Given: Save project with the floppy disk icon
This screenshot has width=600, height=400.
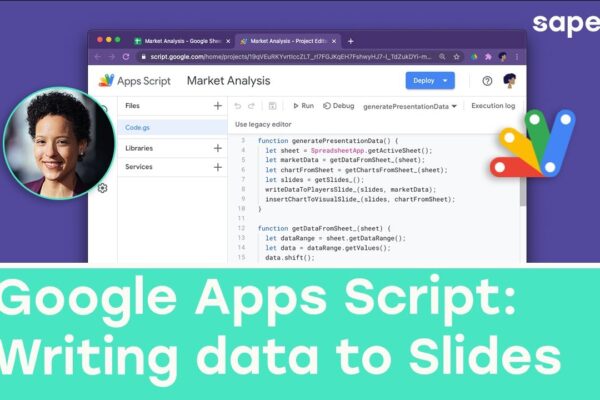Looking at the screenshot, I should (x=272, y=106).
